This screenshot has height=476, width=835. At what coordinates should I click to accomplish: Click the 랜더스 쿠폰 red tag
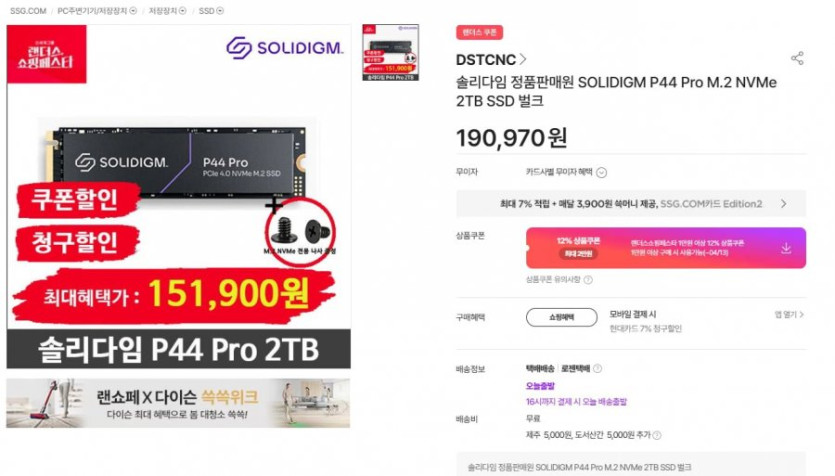coord(479,32)
